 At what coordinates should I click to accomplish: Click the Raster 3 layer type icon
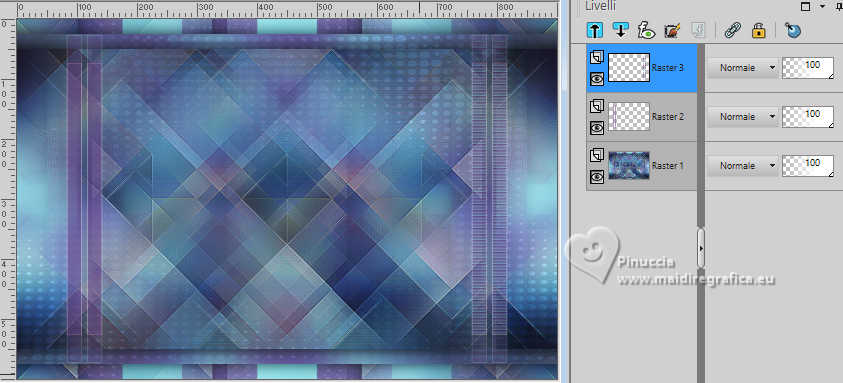point(597,57)
